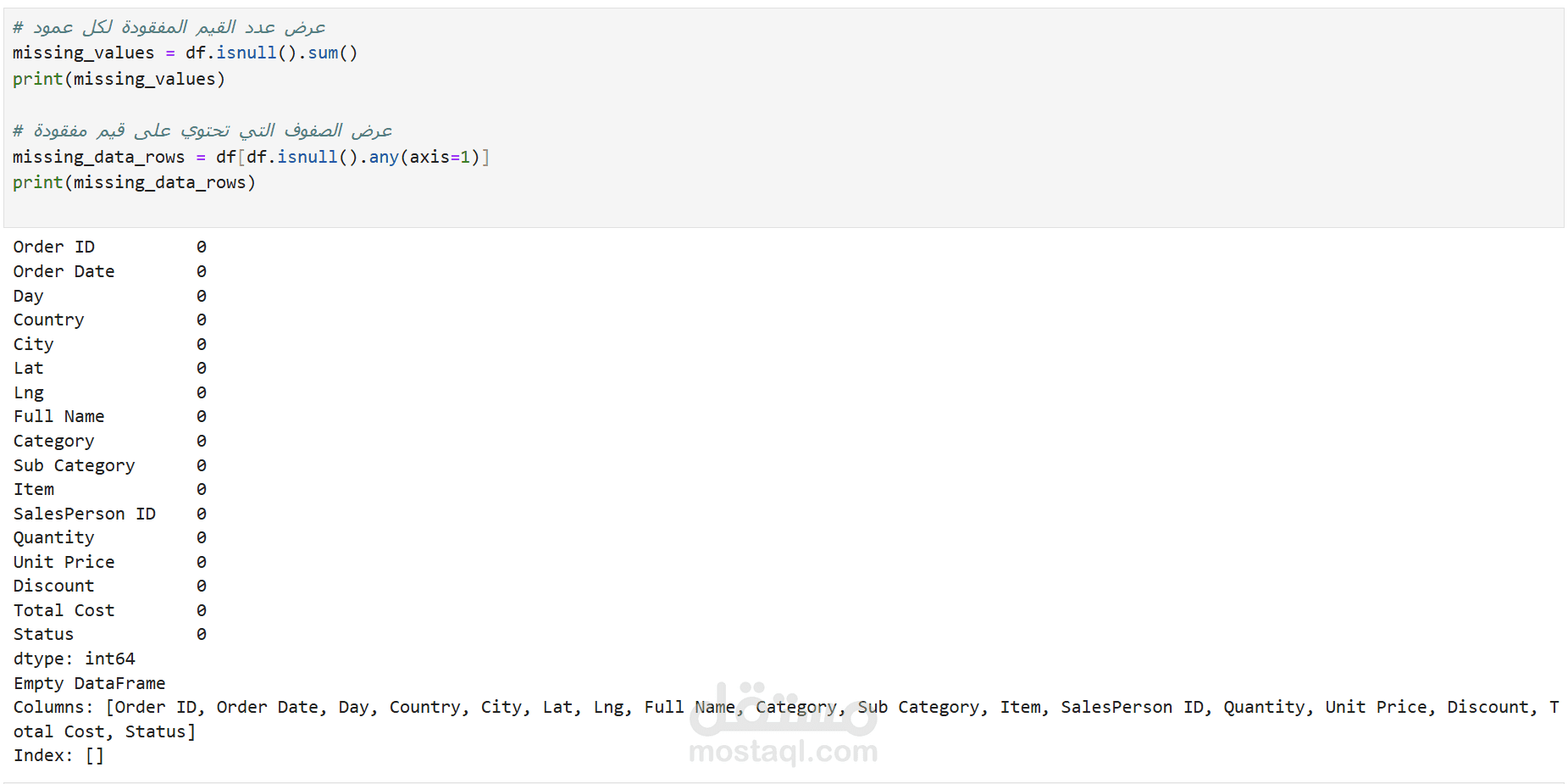This screenshot has height=784, width=1568.
Task: Click the missing_values assignment code line
Action: 185,53
